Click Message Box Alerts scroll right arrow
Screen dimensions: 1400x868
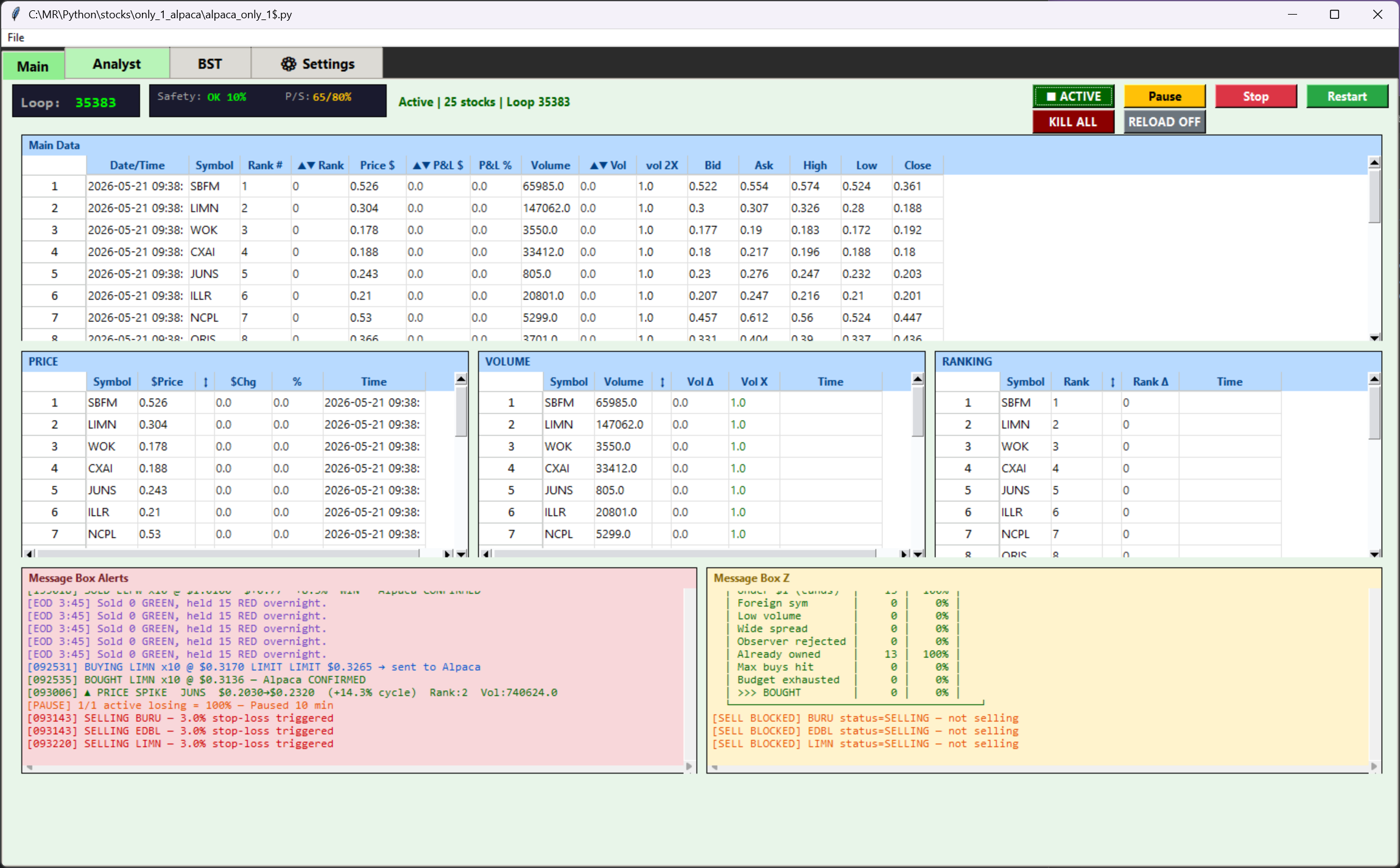click(689, 766)
